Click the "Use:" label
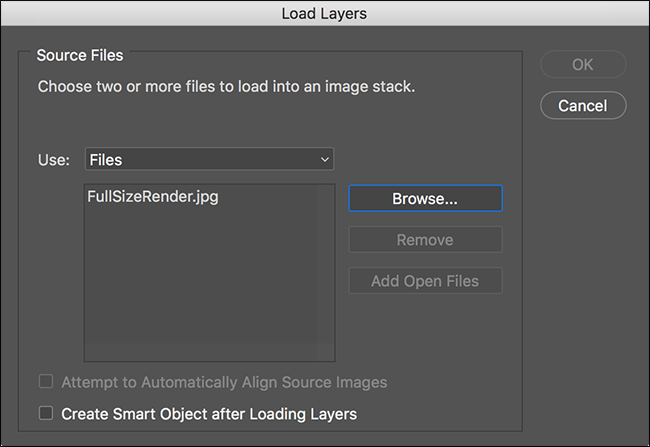The height and width of the screenshot is (447, 650). (x=53, y=159)
